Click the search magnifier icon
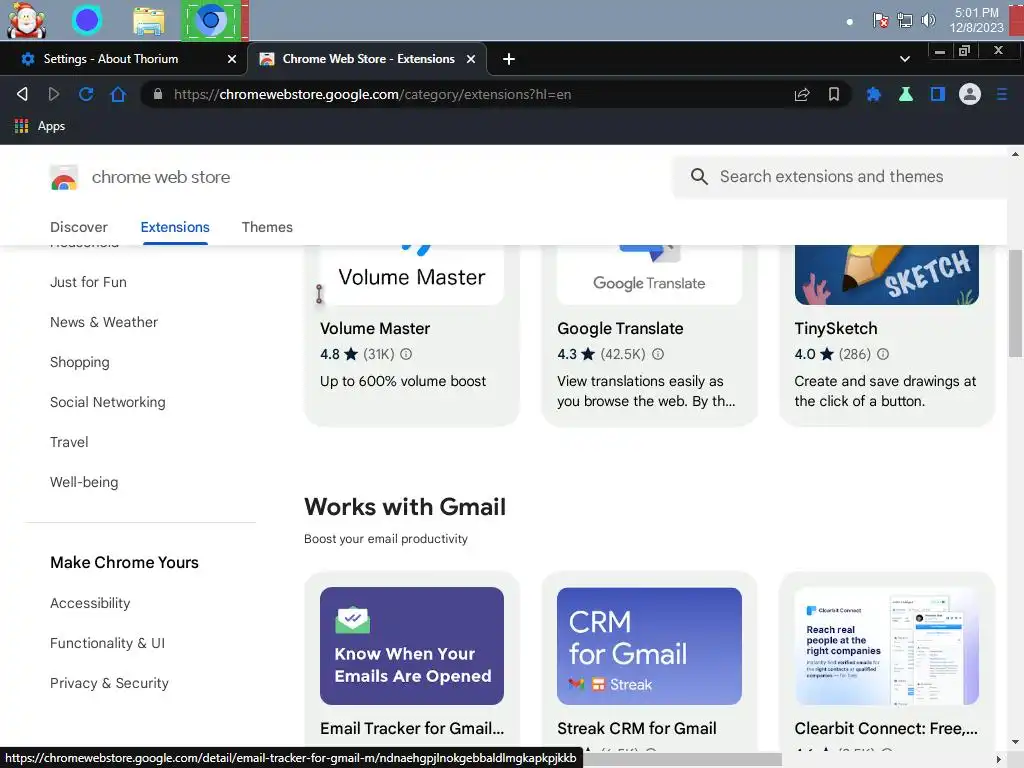 699,176
